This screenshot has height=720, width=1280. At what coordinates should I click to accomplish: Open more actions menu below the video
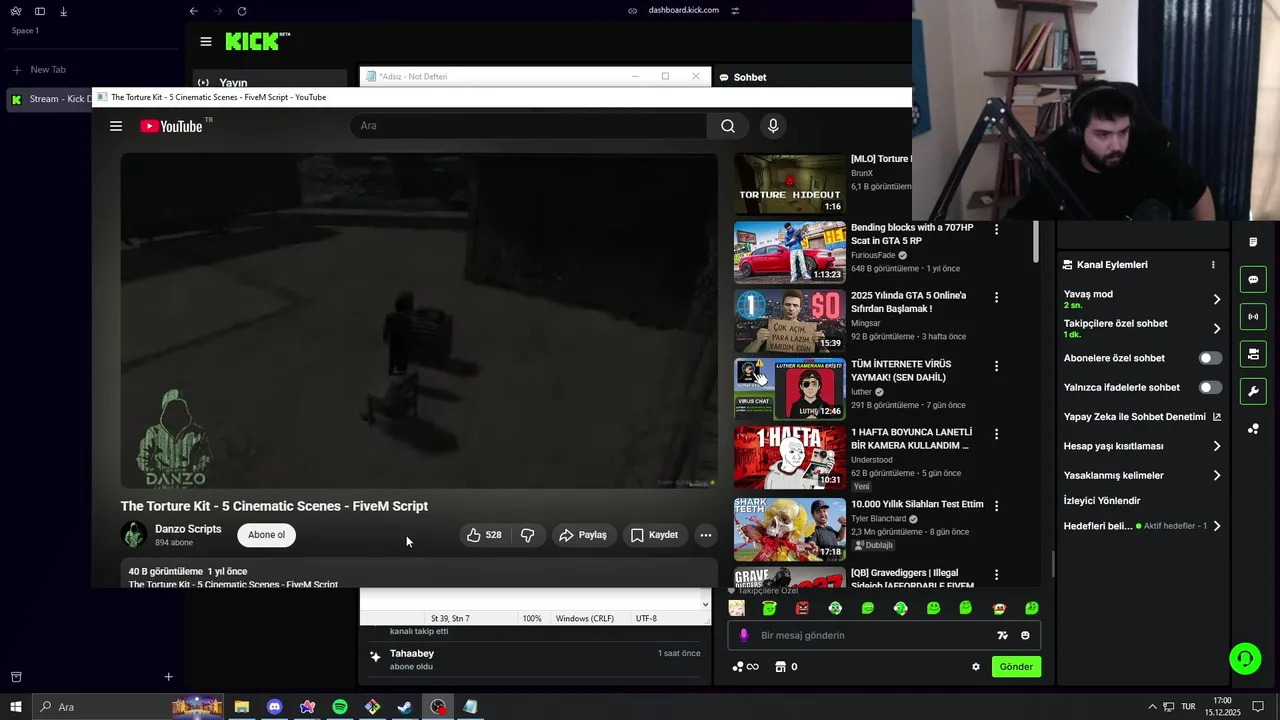[x=706, y=535]
